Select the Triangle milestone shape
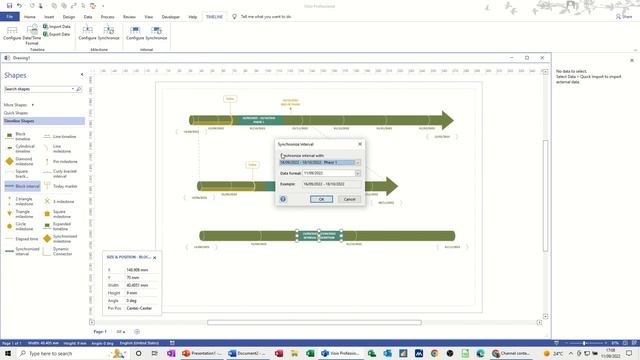640x360 pixels. [x=19, y=214]
